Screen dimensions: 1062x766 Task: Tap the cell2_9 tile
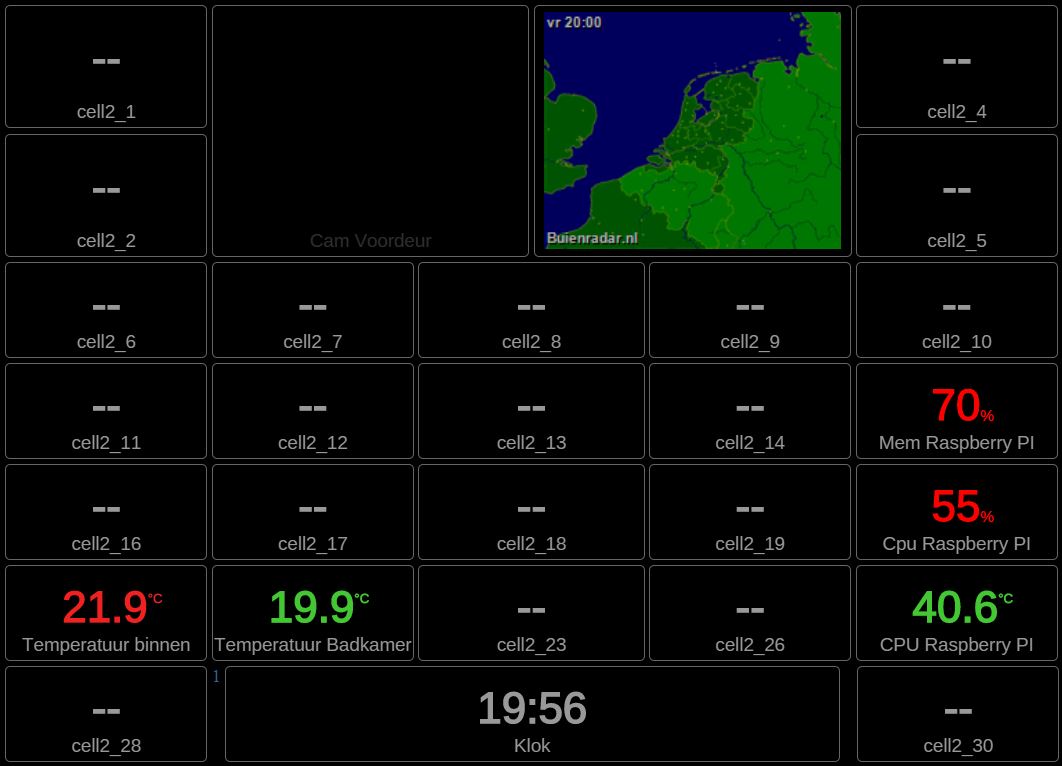750,310
